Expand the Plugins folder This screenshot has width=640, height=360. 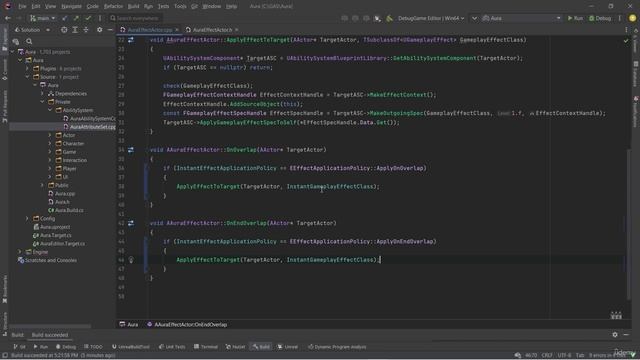click(27, 69)
